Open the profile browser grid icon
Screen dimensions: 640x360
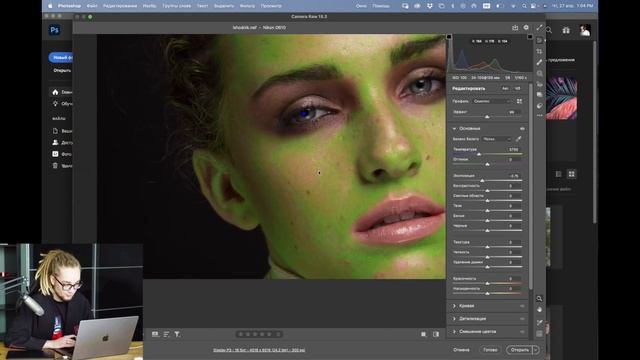click(x=520, y=101)
